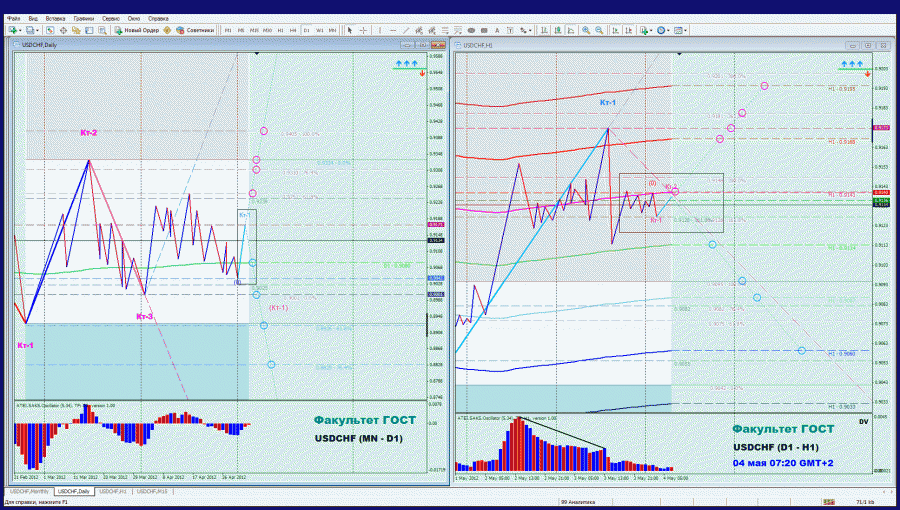Open the arrows objects icon
This screenshot has width=900, height=510.
pos(523,30)
